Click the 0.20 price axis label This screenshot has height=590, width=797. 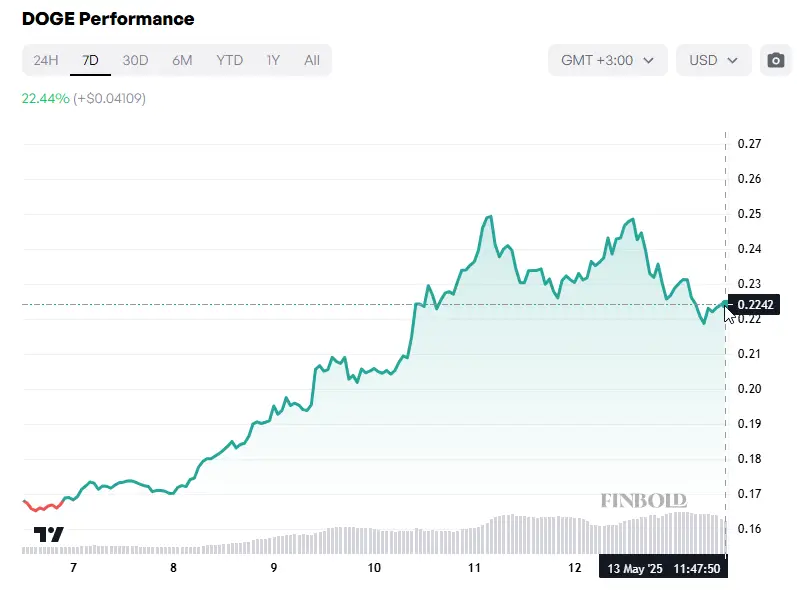(749, 389)
